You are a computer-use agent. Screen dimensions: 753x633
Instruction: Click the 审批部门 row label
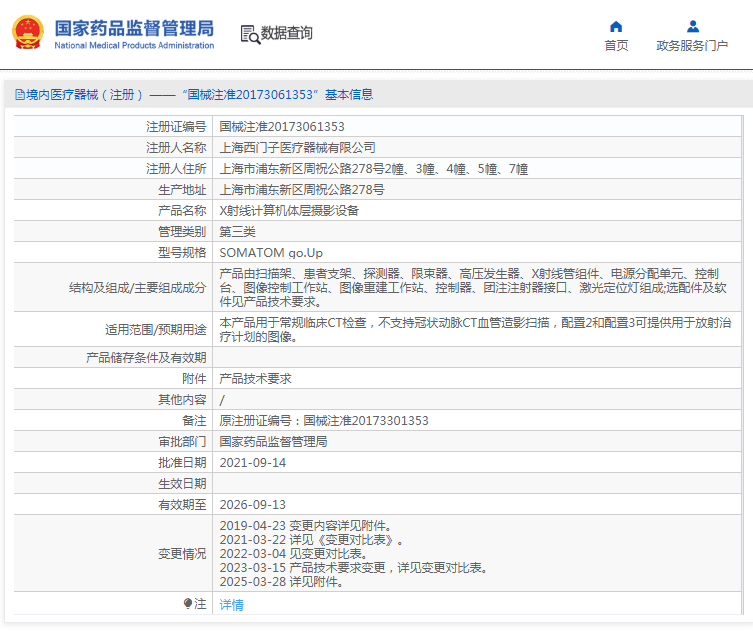click(182, 442)
